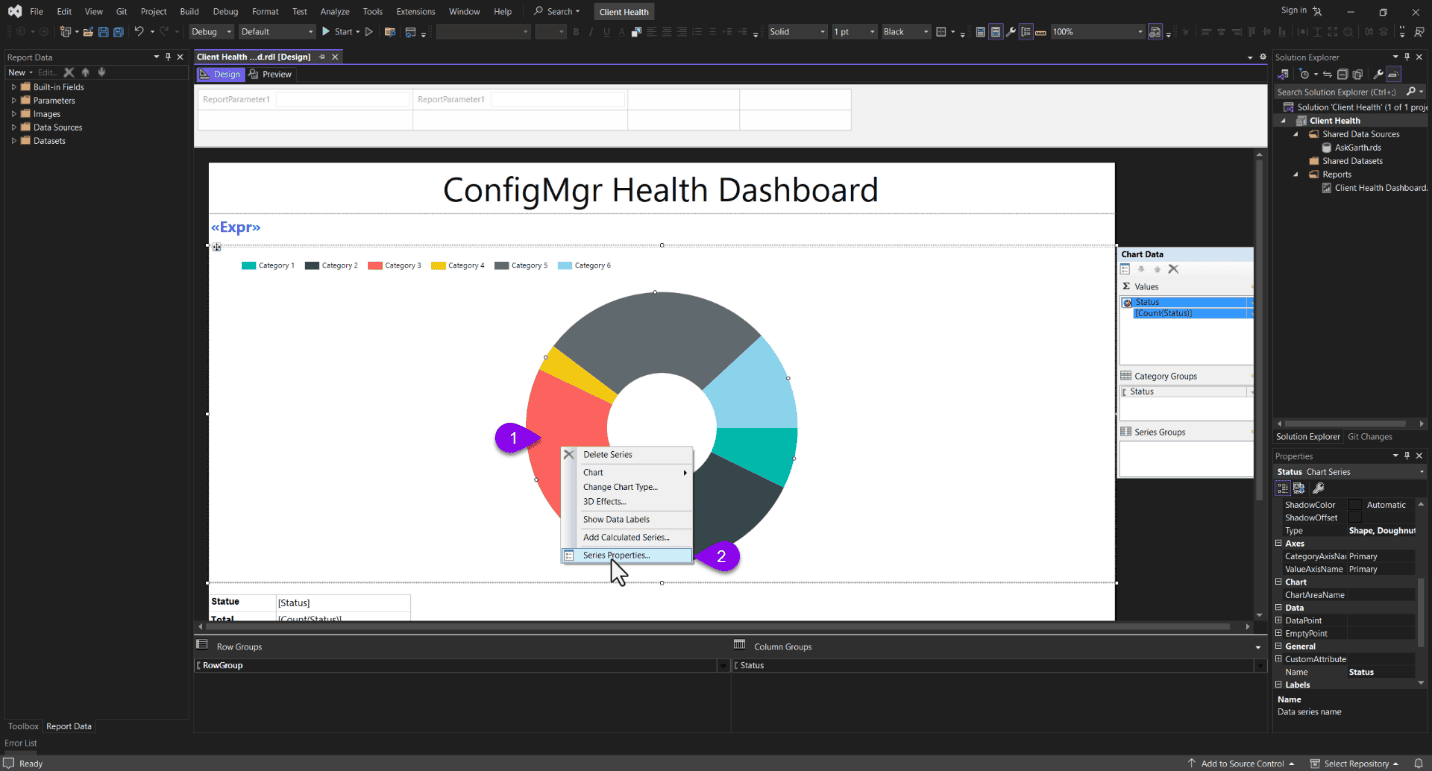
Task: Click the Italic formatting icon
Action: pyautogui.click(x=592, y=32)
